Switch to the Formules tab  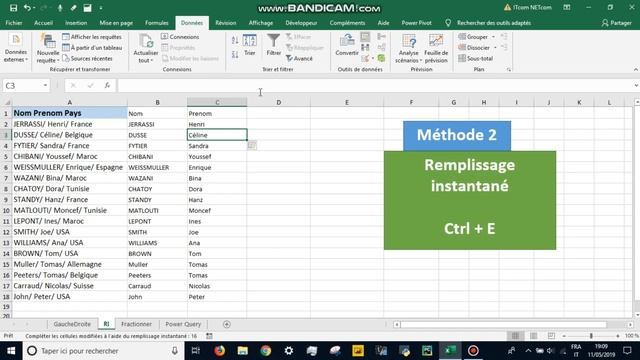[x=157, y=23]
